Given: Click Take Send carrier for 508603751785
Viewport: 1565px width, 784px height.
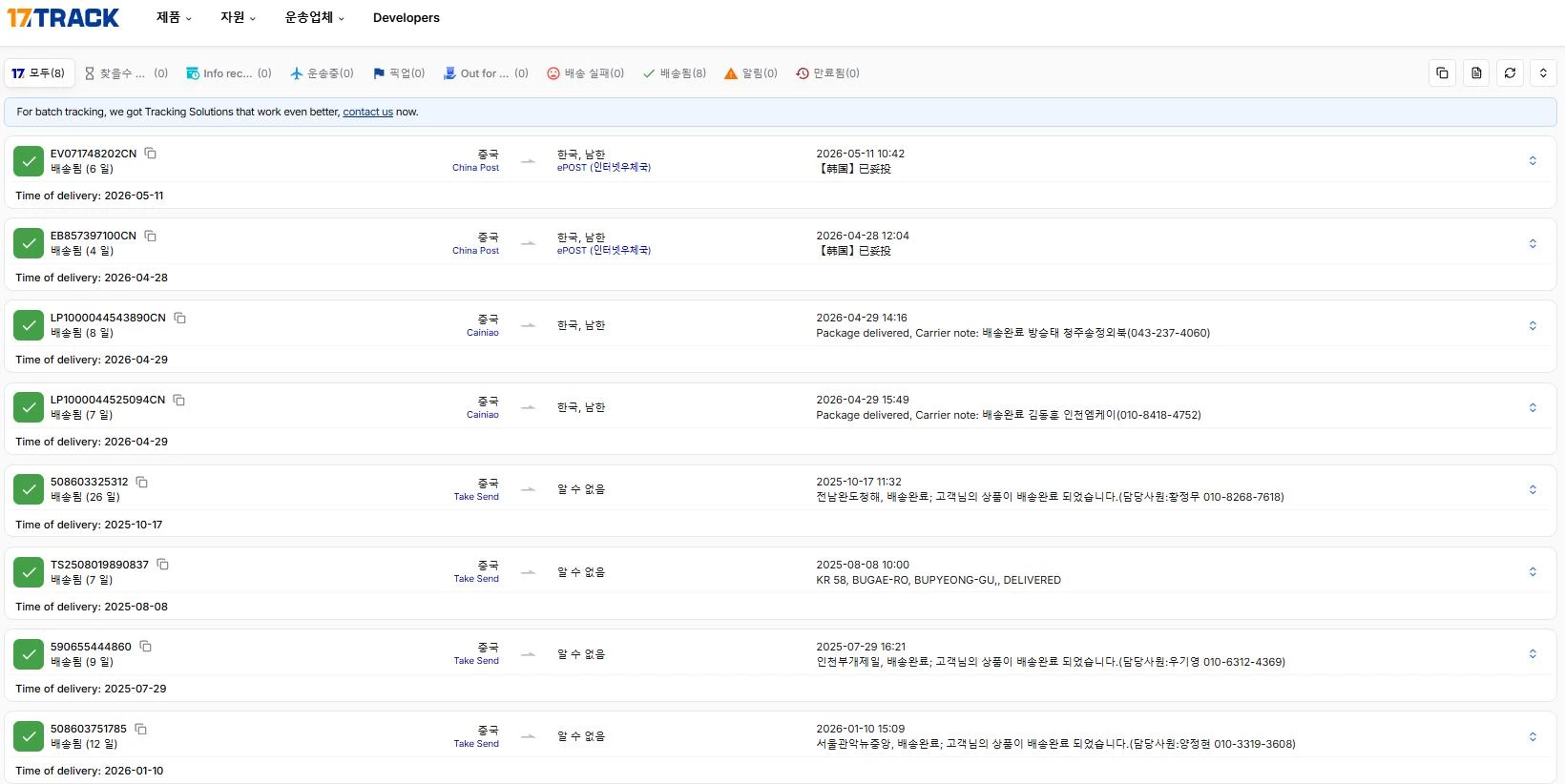Looking at the screenshot, I should tap(476, 744).
